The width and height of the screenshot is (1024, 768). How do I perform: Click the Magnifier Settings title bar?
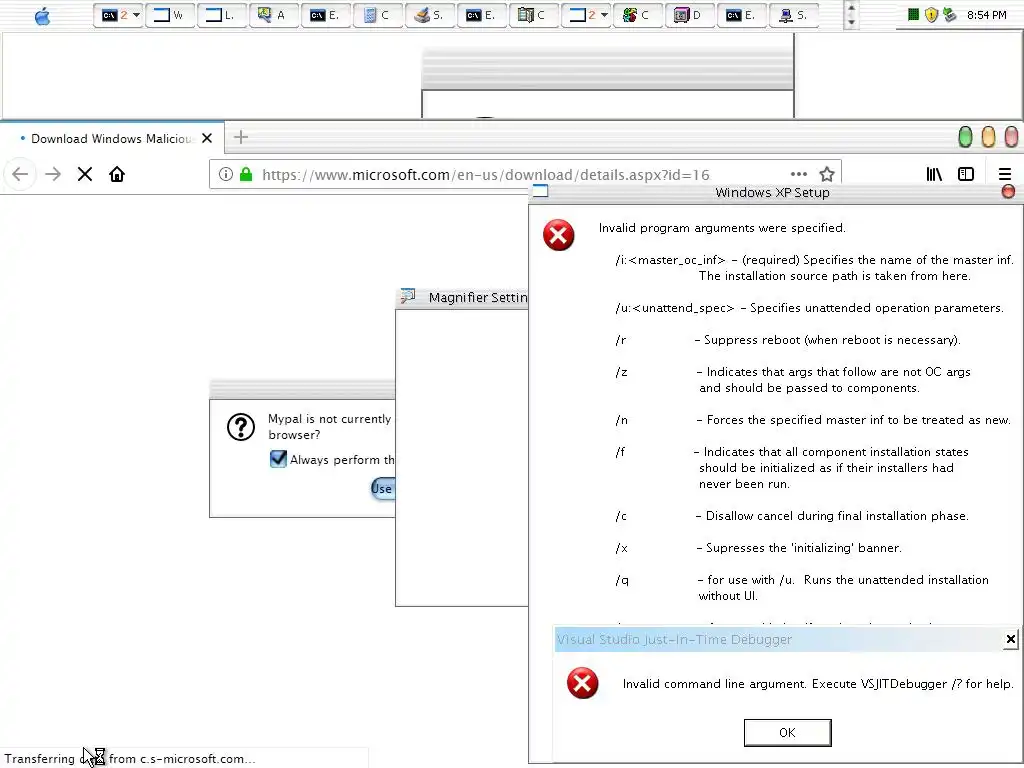coord(462,298)
